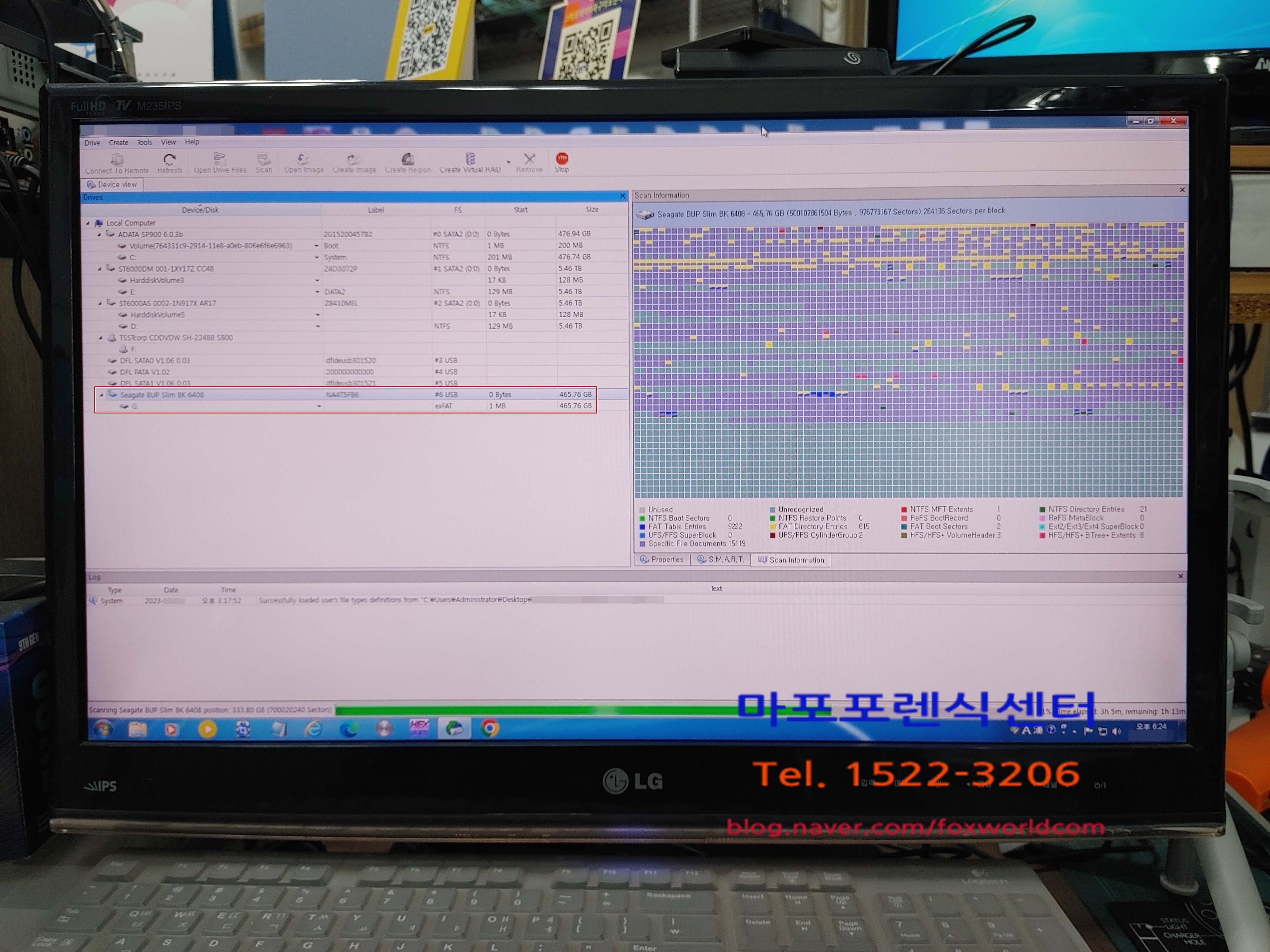Click the NTFS MFT Extents red swatch
This screenshot has width=1270, height=952.
click(904, 510)
